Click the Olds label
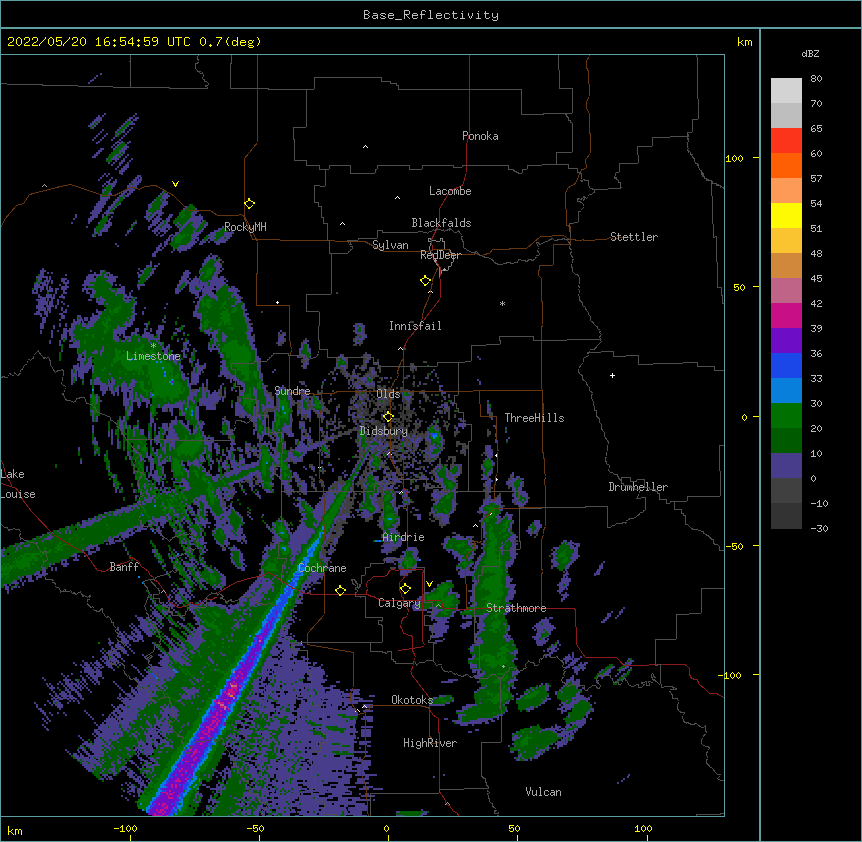This screenshot has height=842, width=862. 388,394
